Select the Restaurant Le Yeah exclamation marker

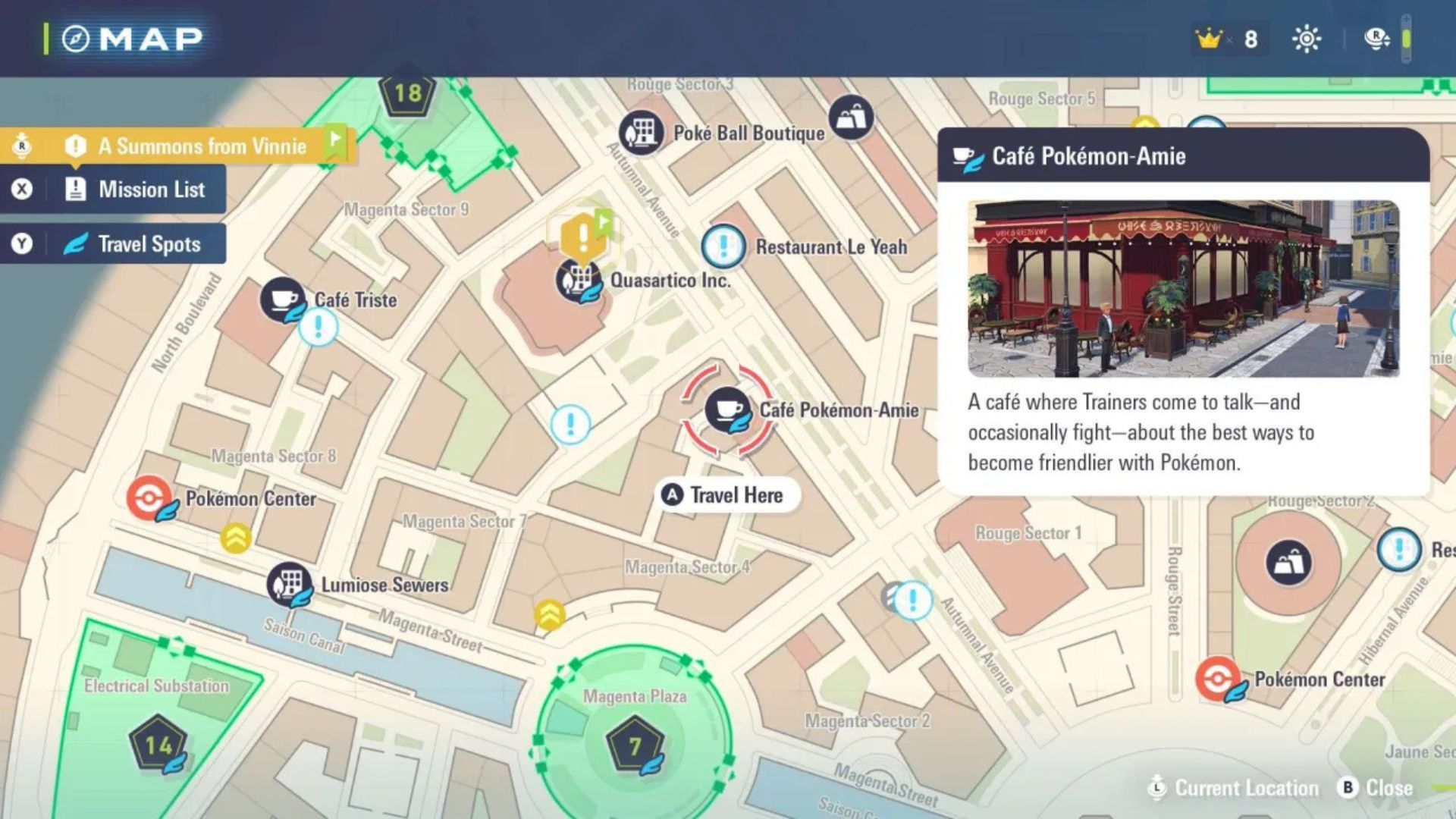point(723,246)
